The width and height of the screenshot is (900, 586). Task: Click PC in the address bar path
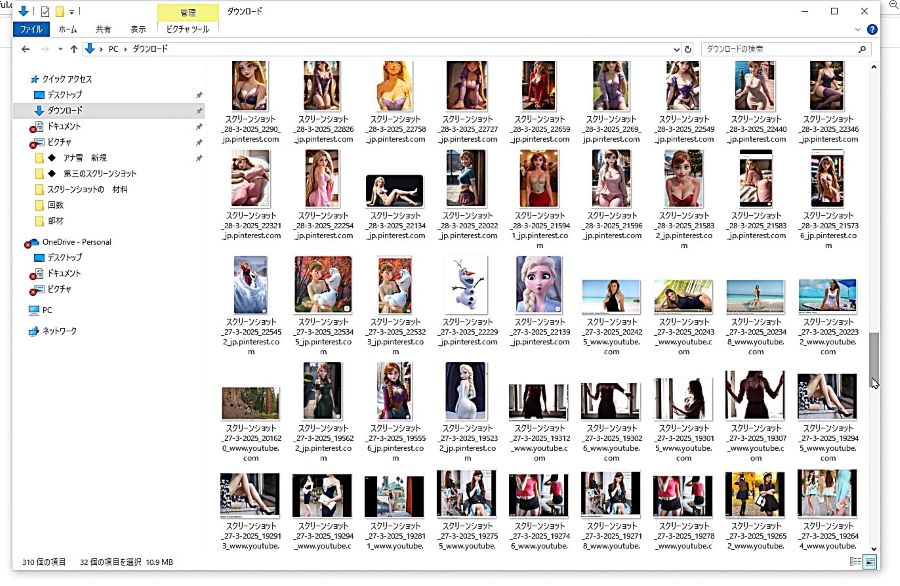point(113,49)
